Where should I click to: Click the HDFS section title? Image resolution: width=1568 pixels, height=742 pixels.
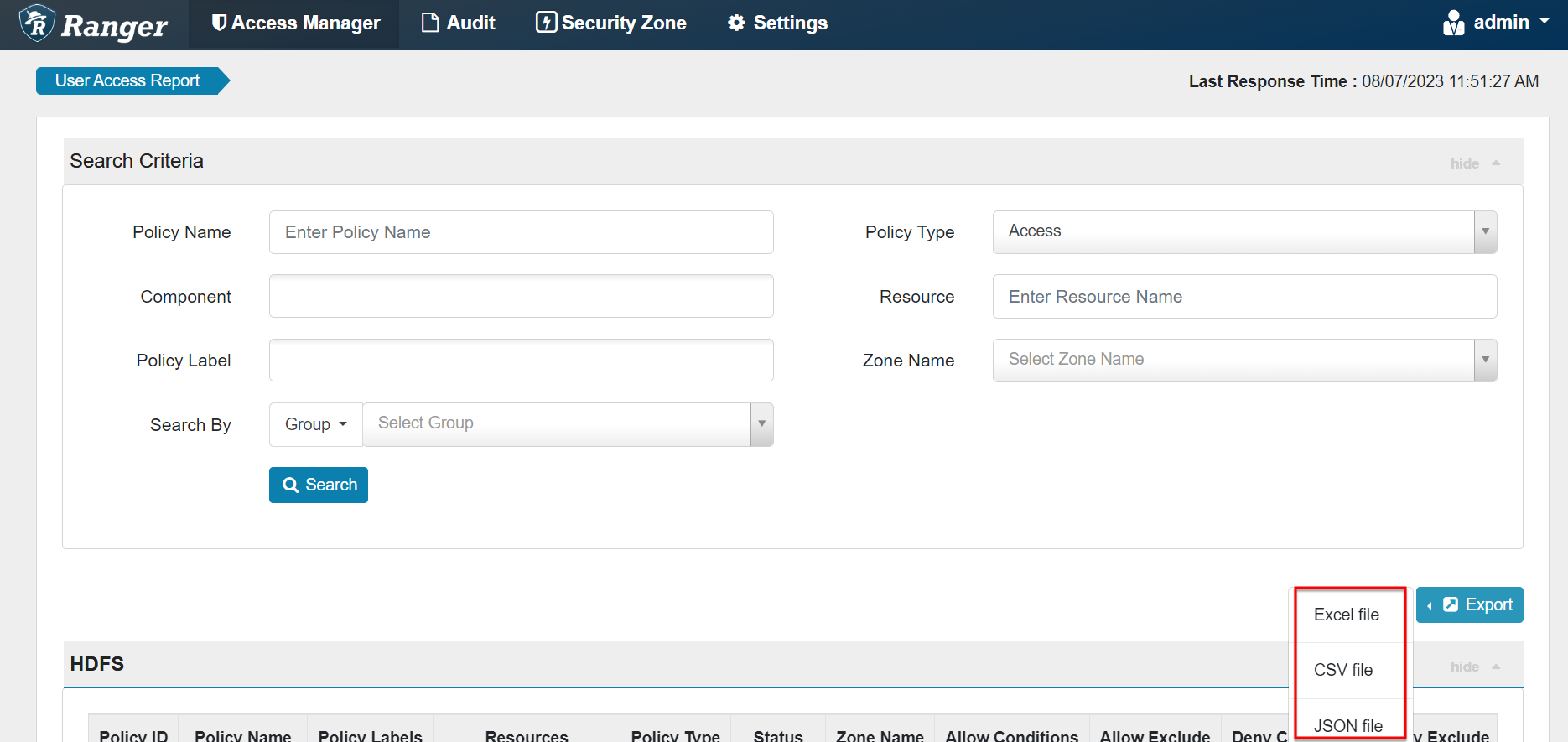(x=97, y=664)
